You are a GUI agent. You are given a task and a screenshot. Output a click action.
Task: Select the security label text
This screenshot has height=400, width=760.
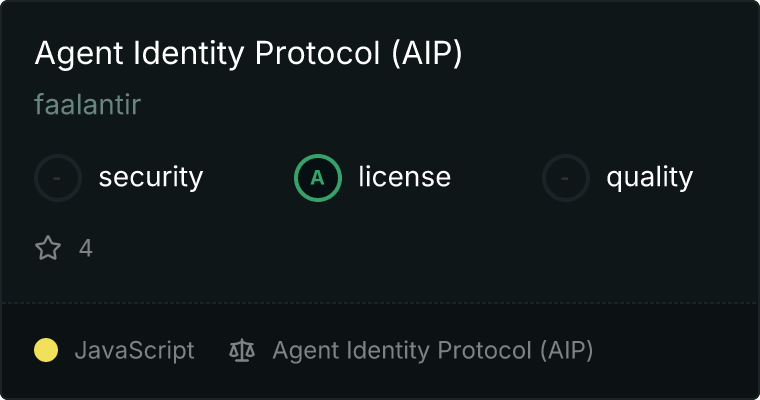click(x=150, y=178)
